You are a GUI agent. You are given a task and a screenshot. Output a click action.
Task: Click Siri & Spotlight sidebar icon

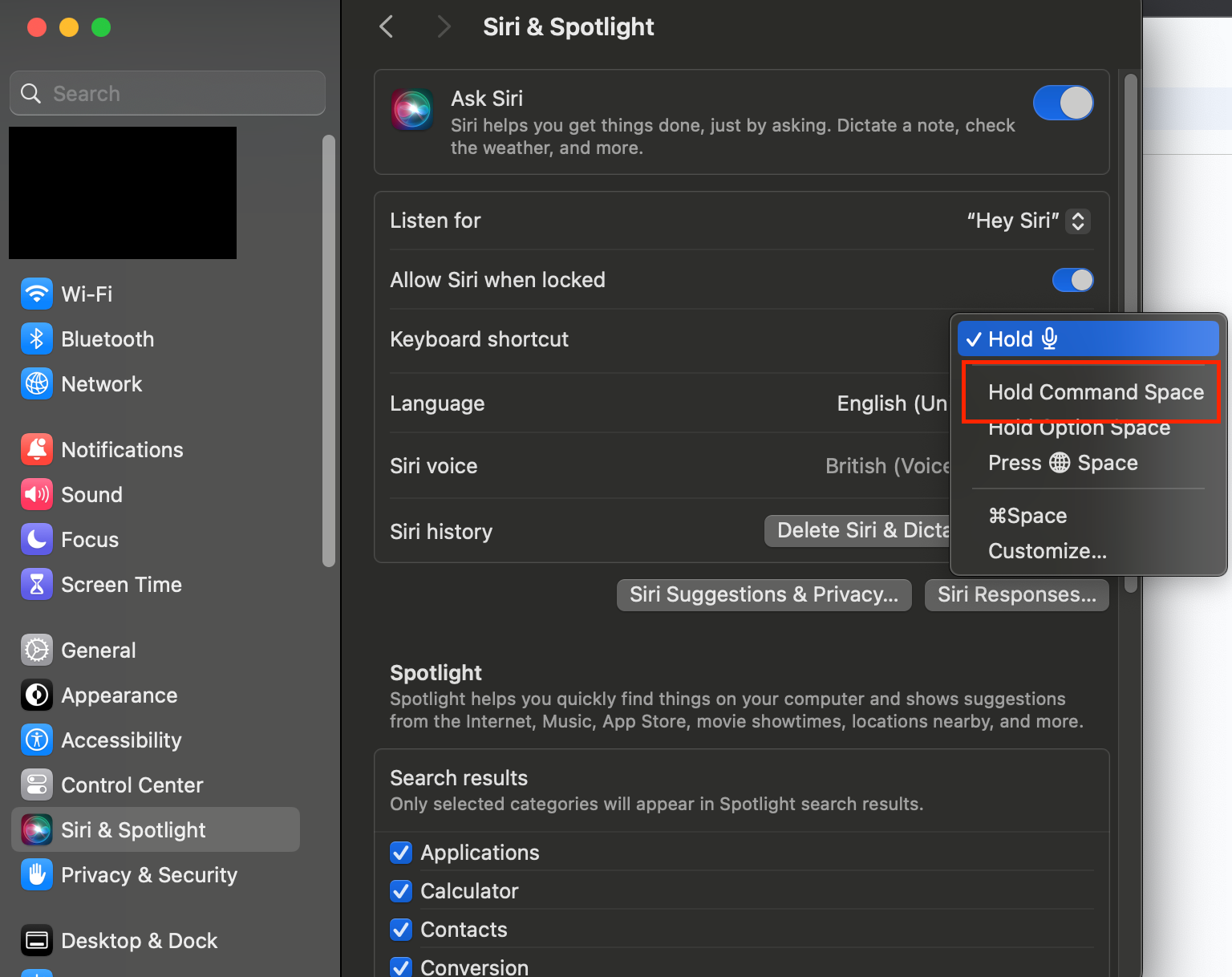tap(37, 830)
